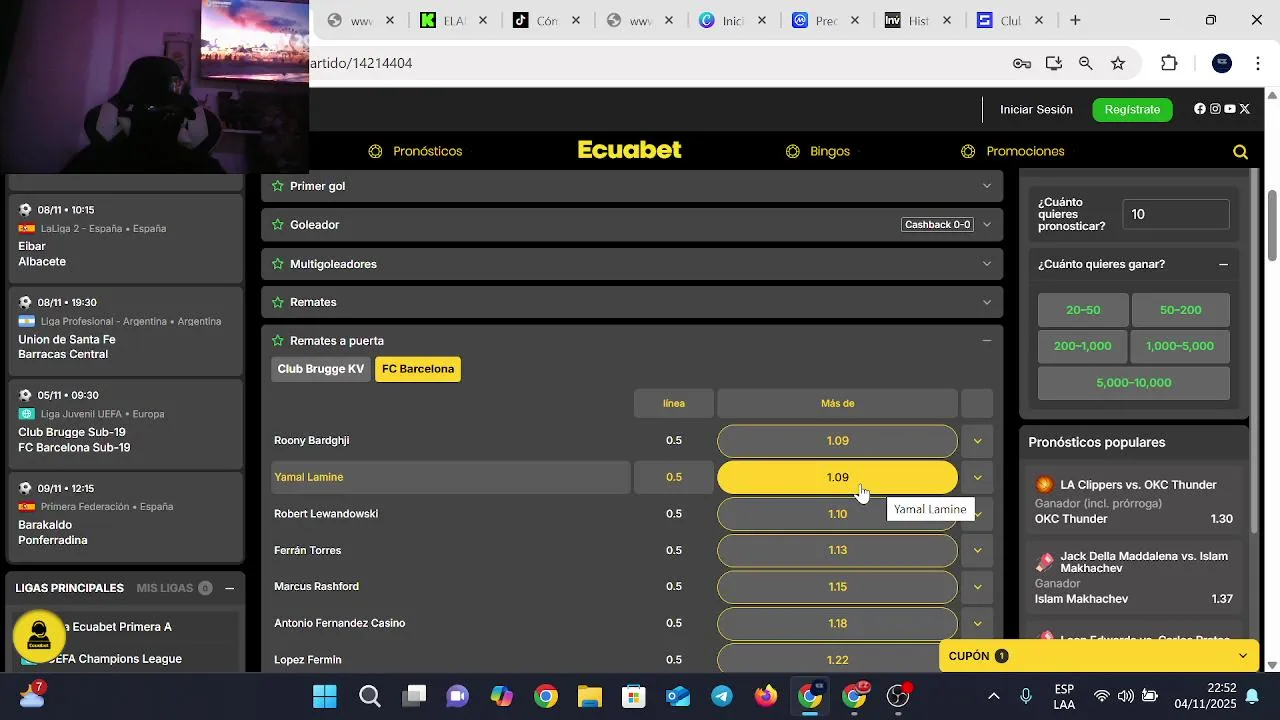This screenshot has width=1280, height=720.
Task: Open Firefox from the taskbar
Action: (766, 696)
